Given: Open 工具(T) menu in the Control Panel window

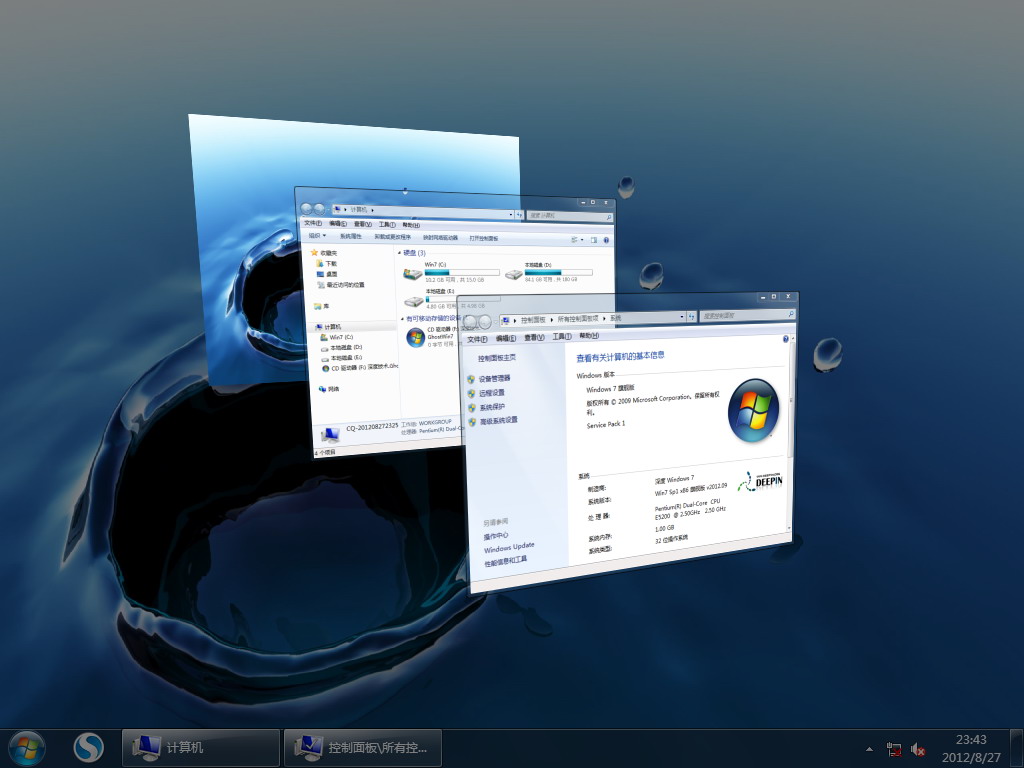Looking at the screenshot, I should coord(562,336).
